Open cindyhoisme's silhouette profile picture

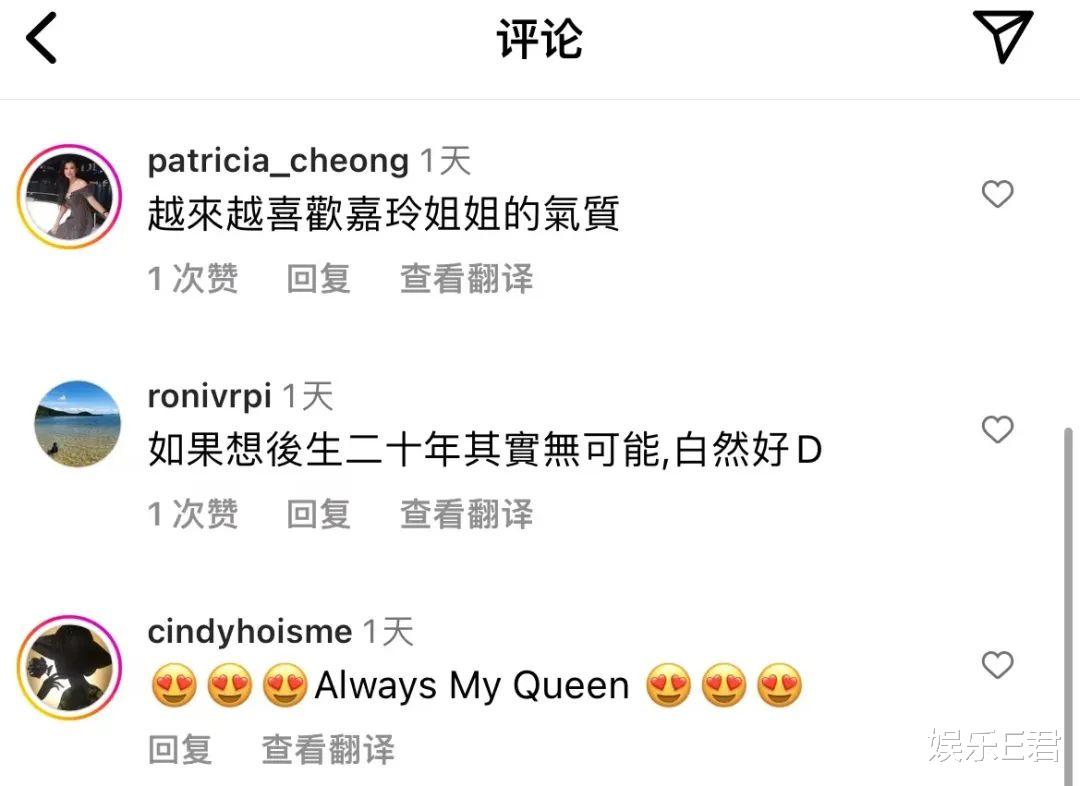[69, 668]
